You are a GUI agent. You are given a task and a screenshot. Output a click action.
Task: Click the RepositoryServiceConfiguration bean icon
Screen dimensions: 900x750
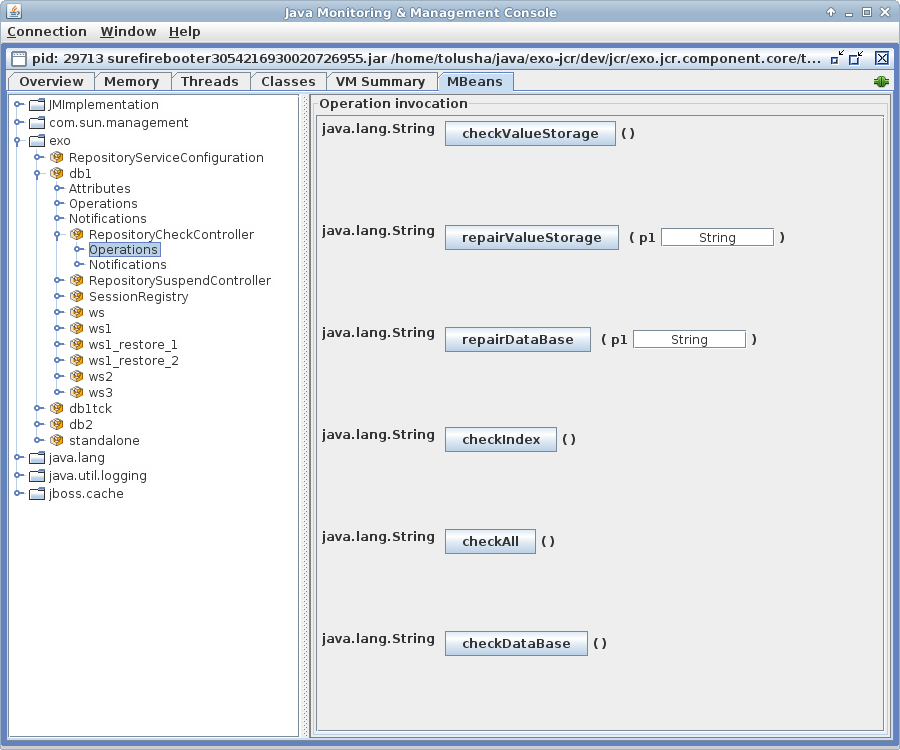[57, 158]
